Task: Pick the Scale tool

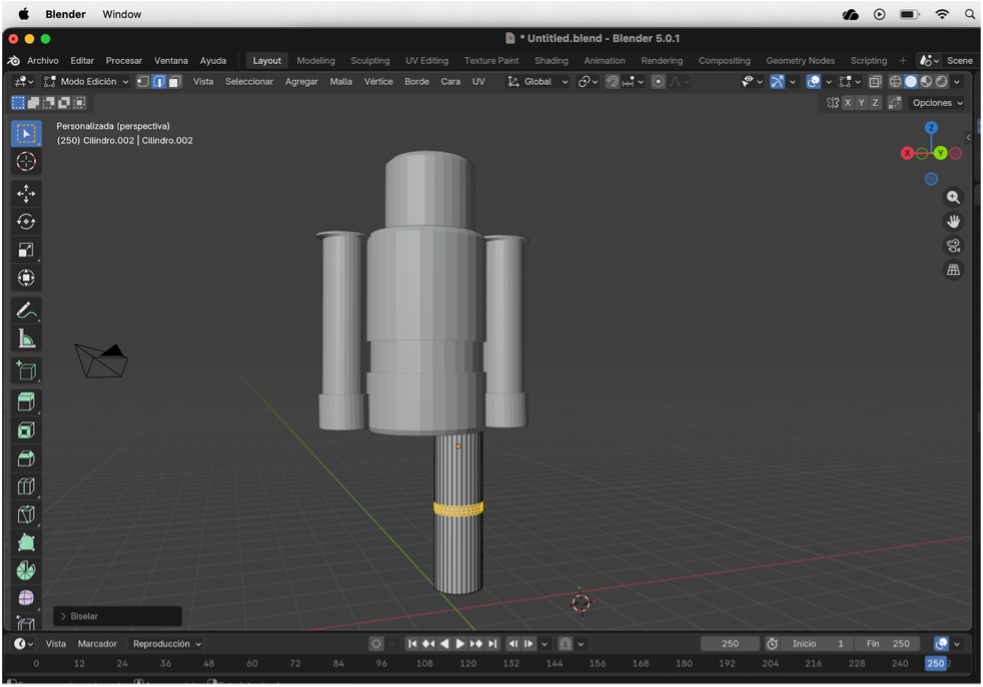Action: pos(26,250)
